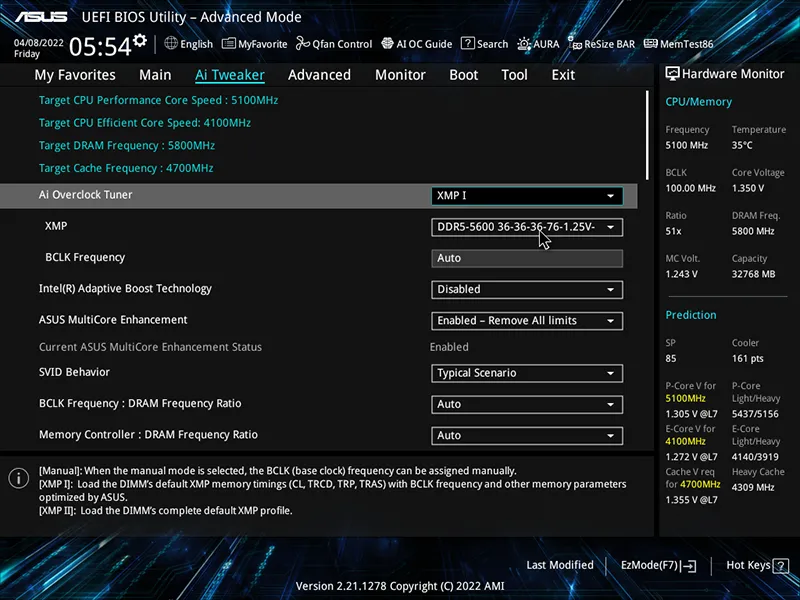800x600 pixels.
Task: Click the Qfan Control fan icon
Action: point(303,43)
